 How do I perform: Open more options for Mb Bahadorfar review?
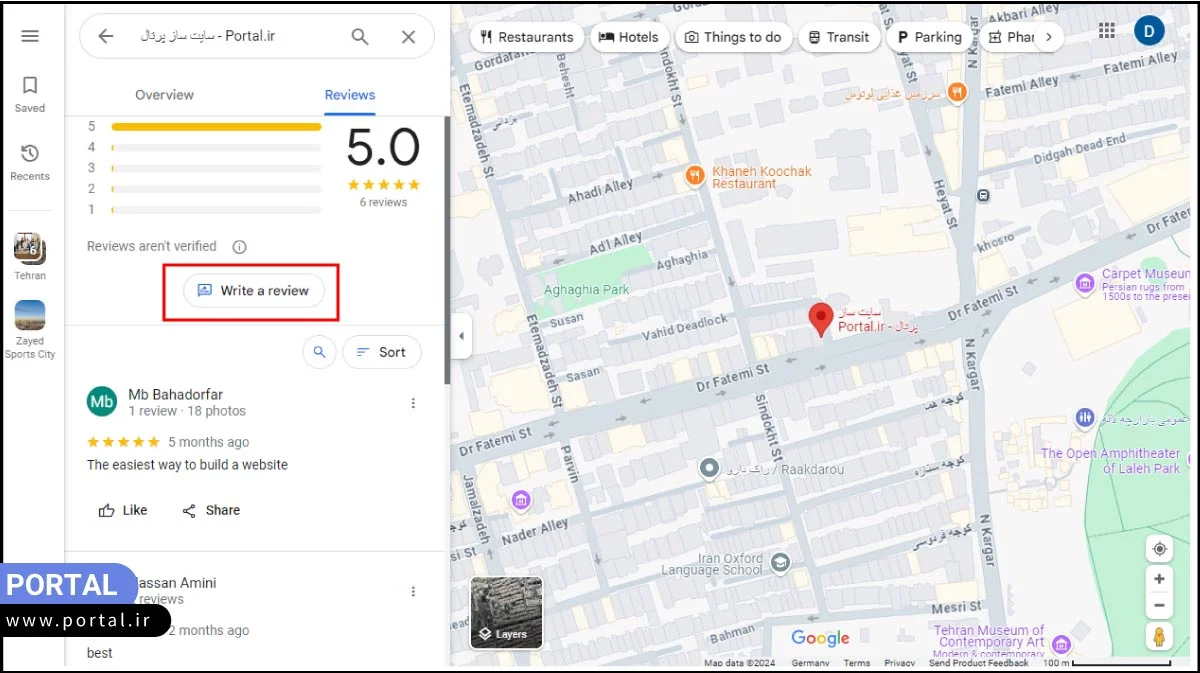pyautogui.click(x=413, y=403)
